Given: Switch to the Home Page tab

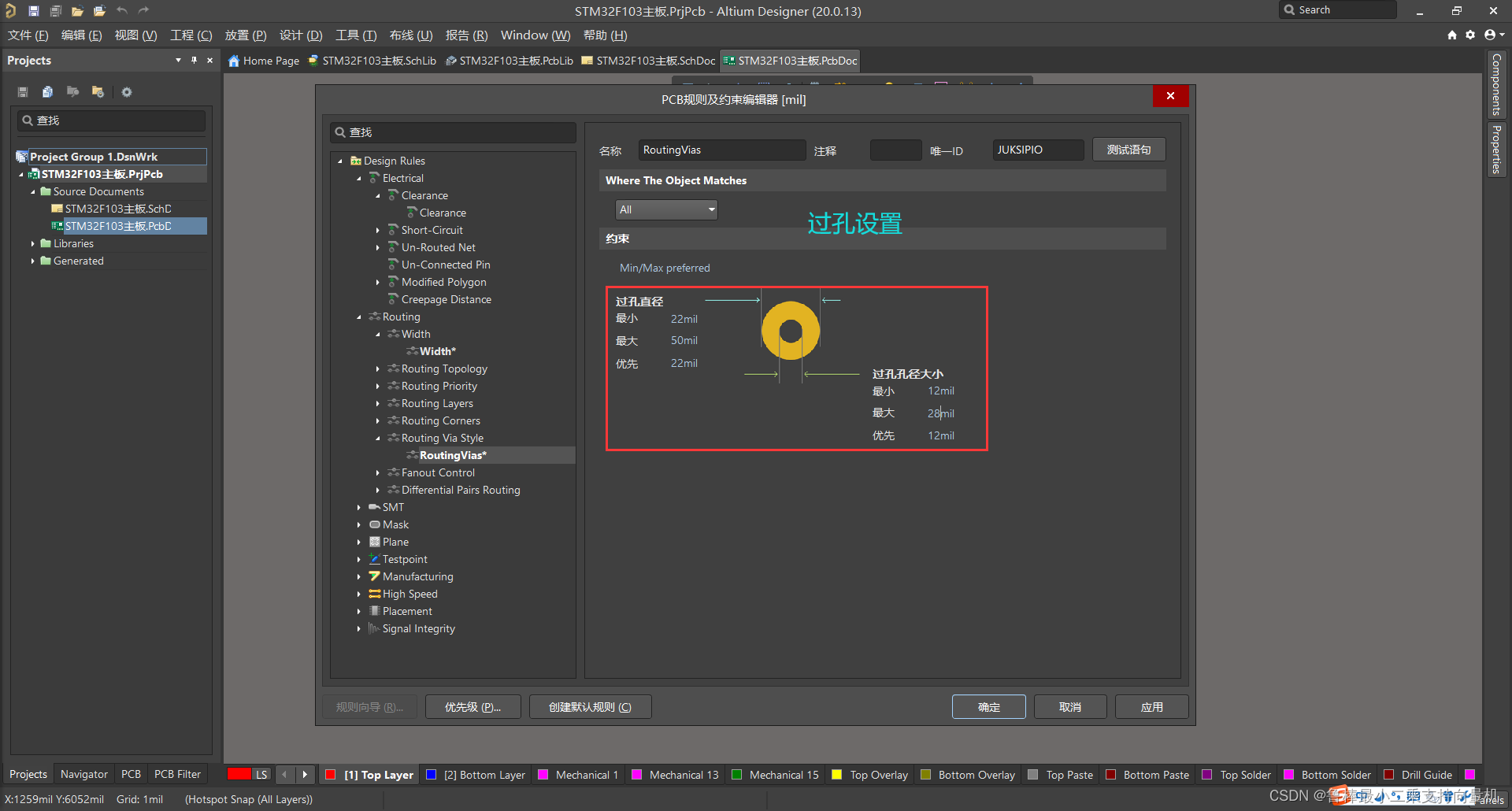Looking at the screenshot, I should [264, 61].
